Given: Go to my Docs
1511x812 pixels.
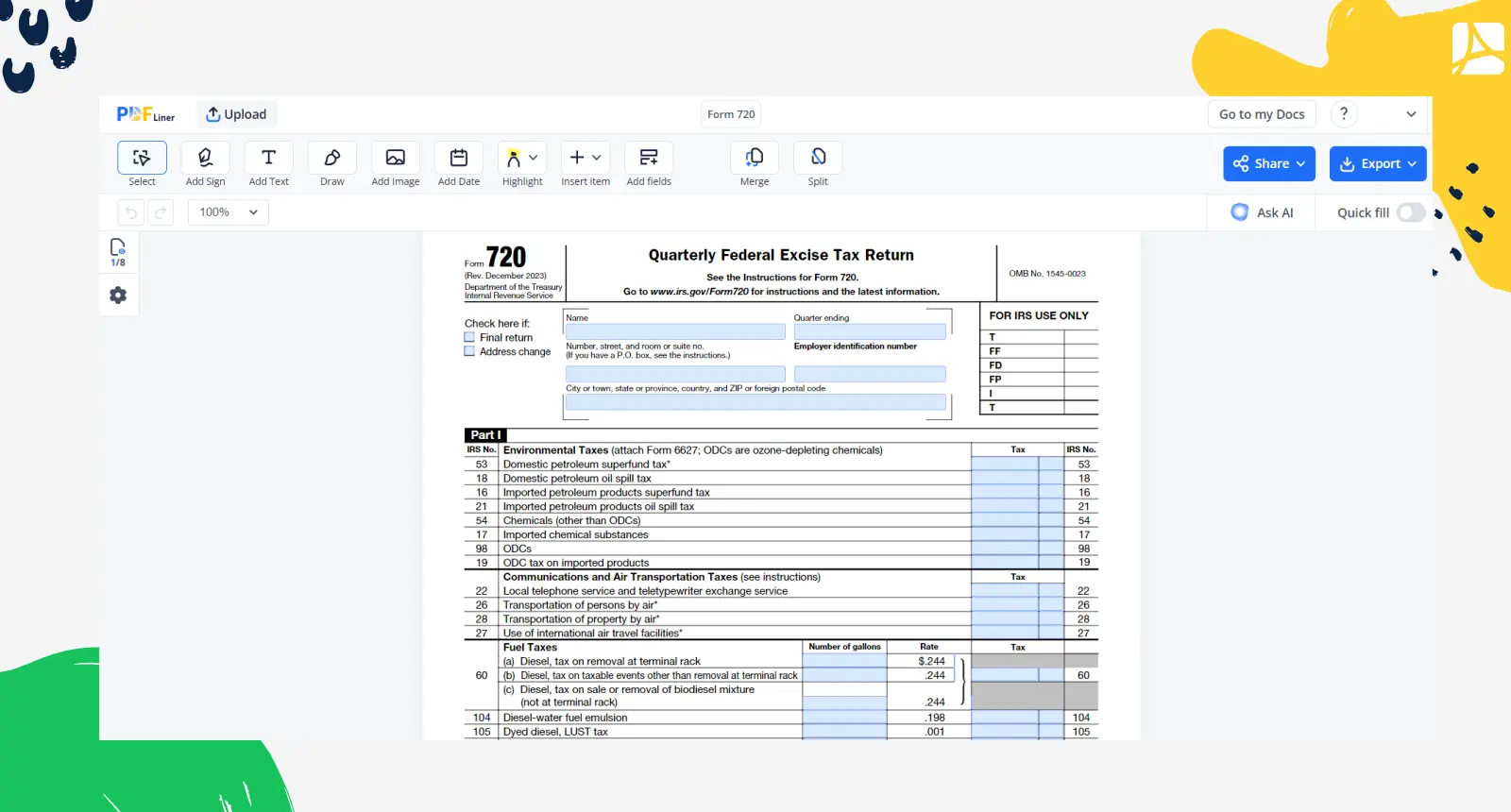Looking at the screenshot, I should [1262, 114].
